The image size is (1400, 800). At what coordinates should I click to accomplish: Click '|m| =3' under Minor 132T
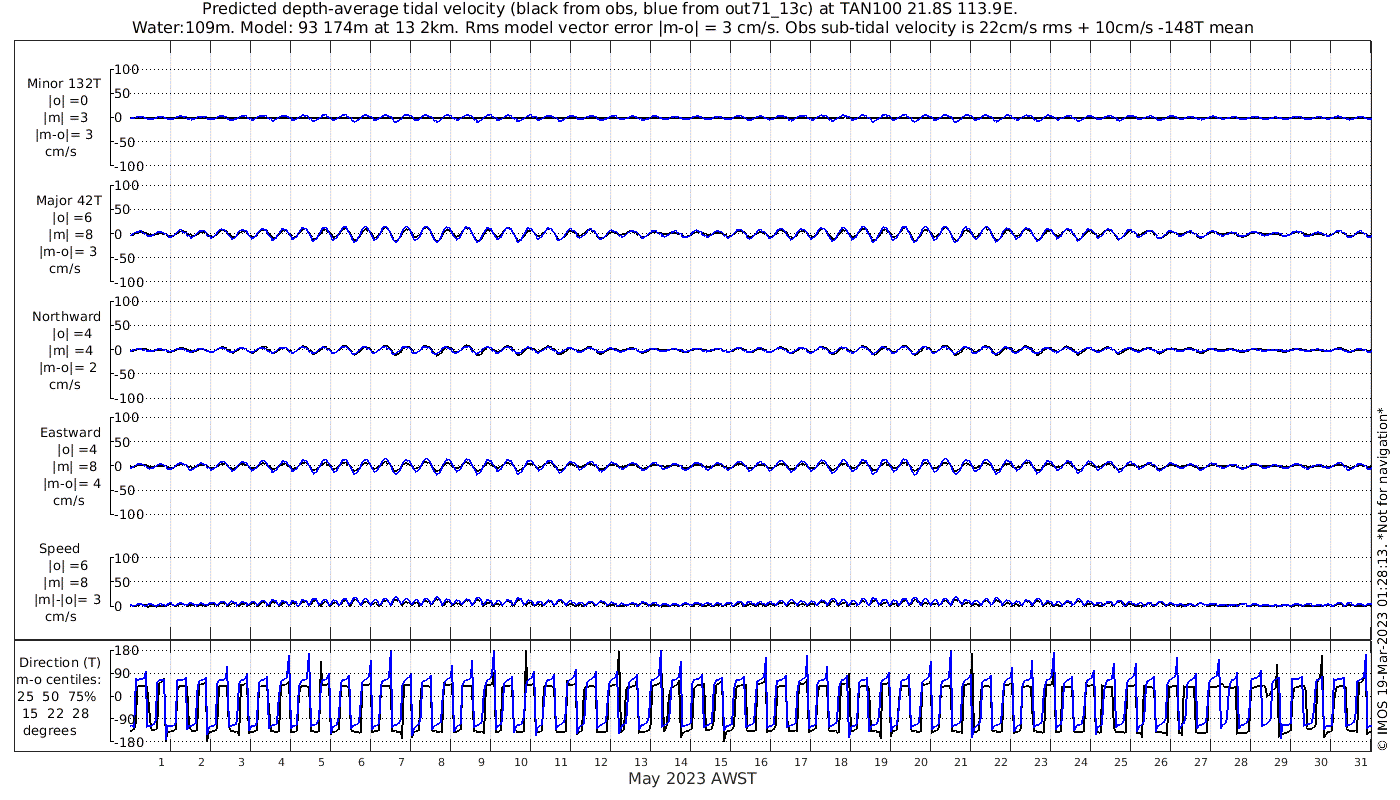pos(66,118)
